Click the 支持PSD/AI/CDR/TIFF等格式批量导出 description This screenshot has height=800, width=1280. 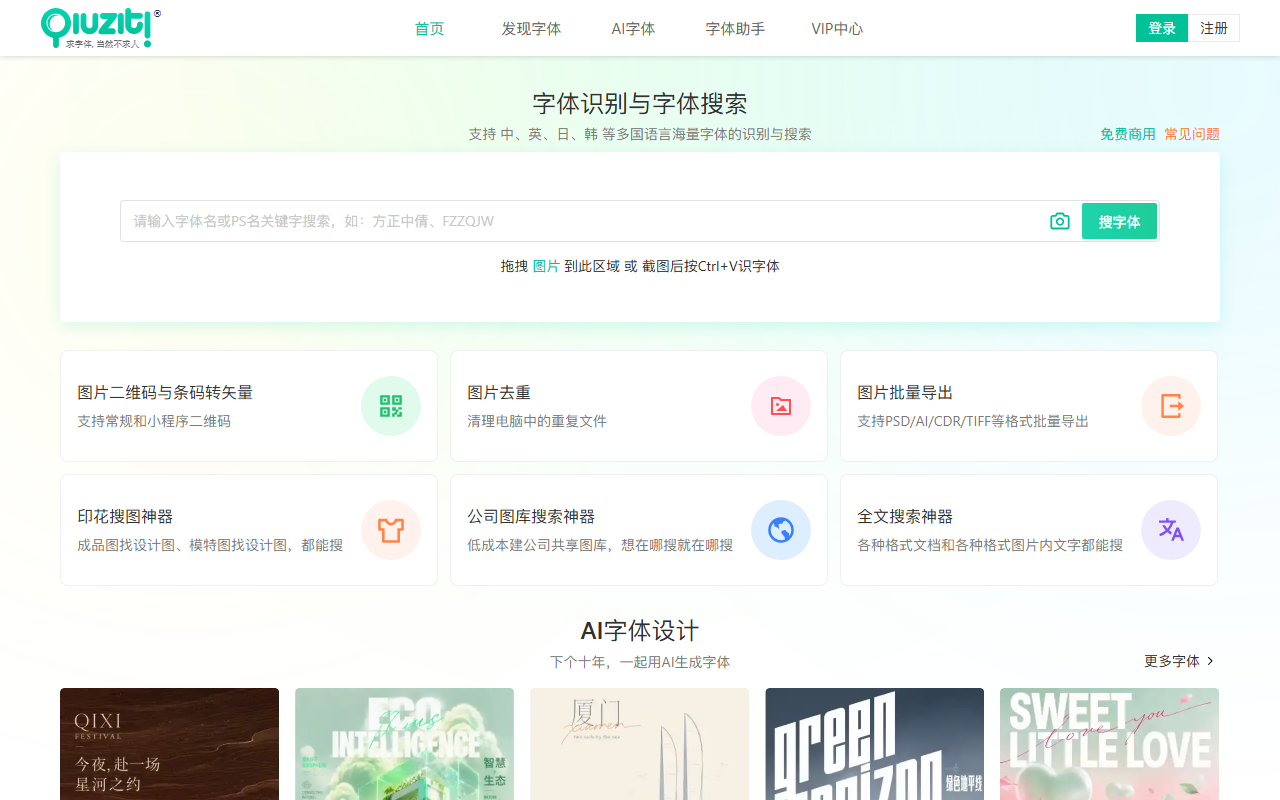(x=973, y=421)
